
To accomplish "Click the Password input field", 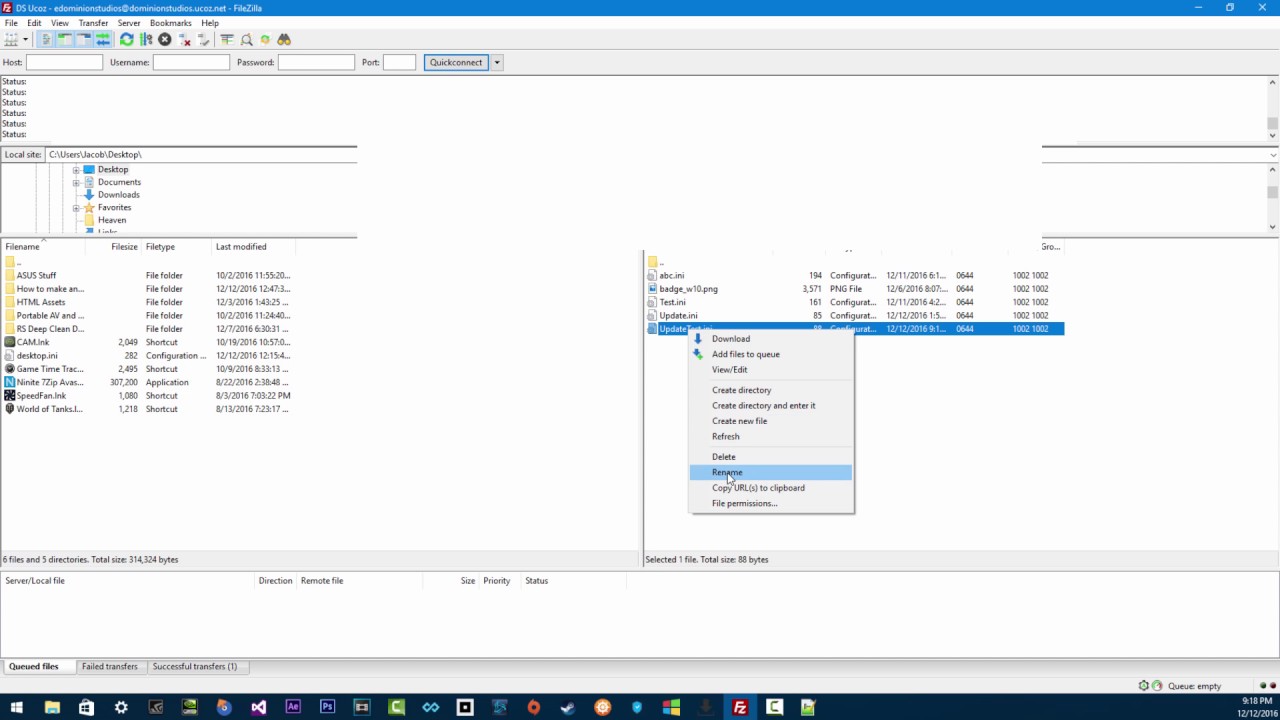I will [316, 62].
